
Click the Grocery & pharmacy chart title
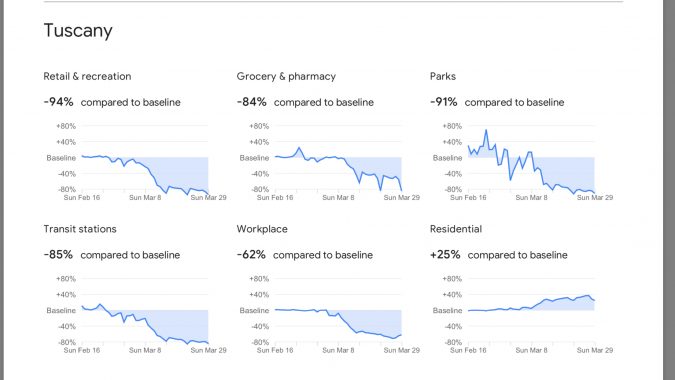point(286,77)
